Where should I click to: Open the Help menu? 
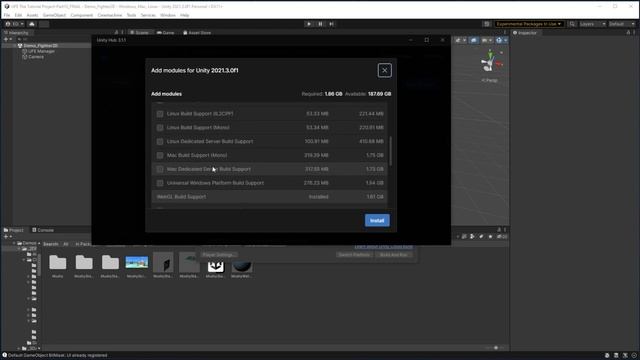(x=184, y=15)
